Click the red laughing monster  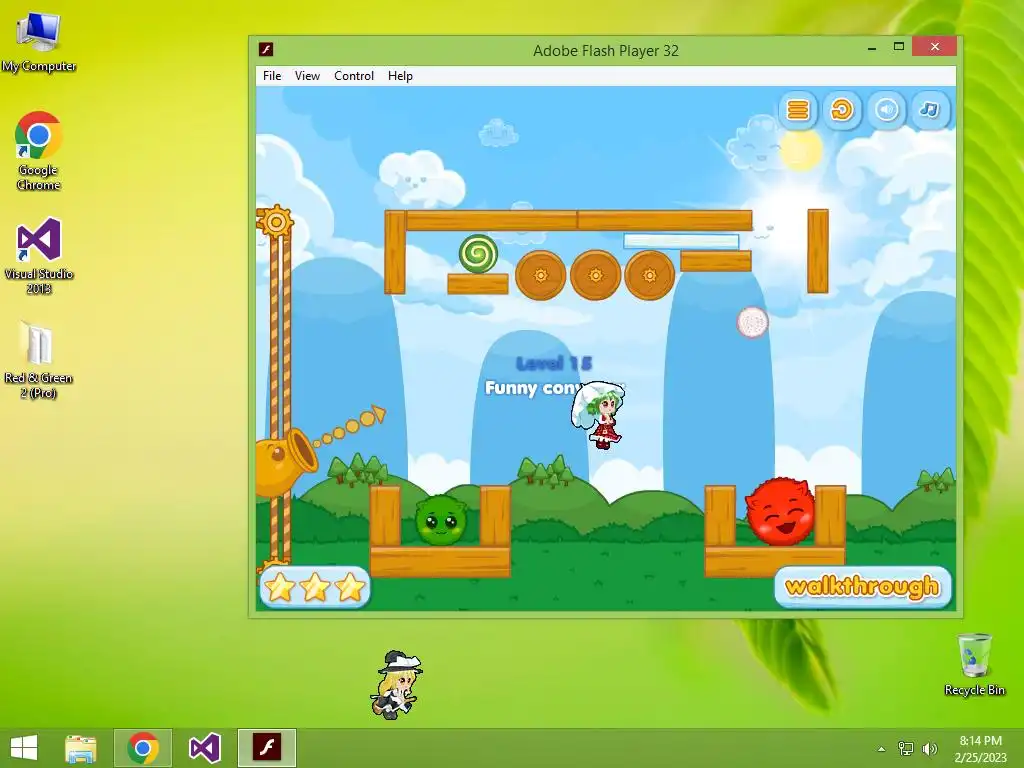coord(779,512)
